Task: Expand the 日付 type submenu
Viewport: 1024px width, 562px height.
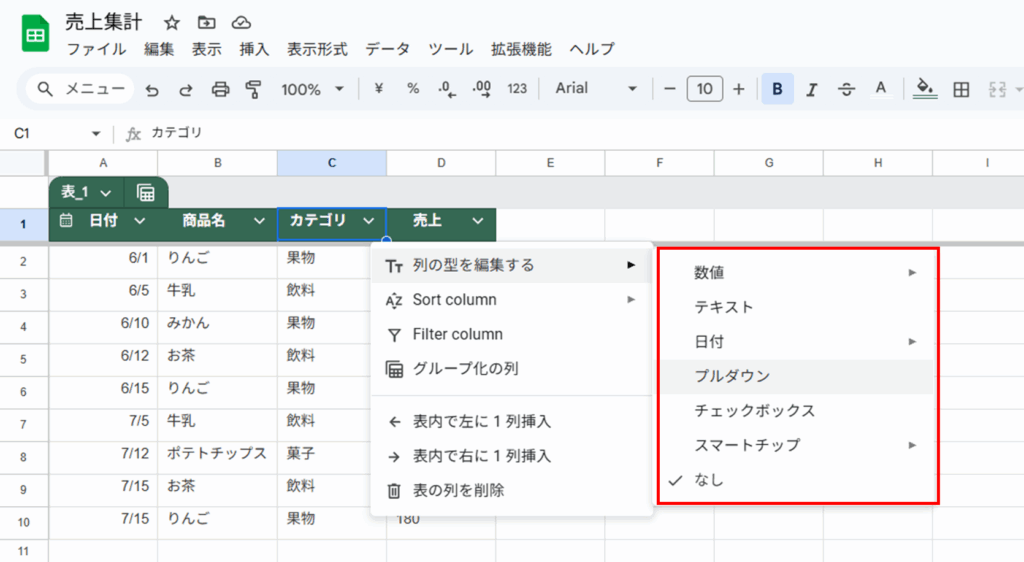Action: coord(798,342)
